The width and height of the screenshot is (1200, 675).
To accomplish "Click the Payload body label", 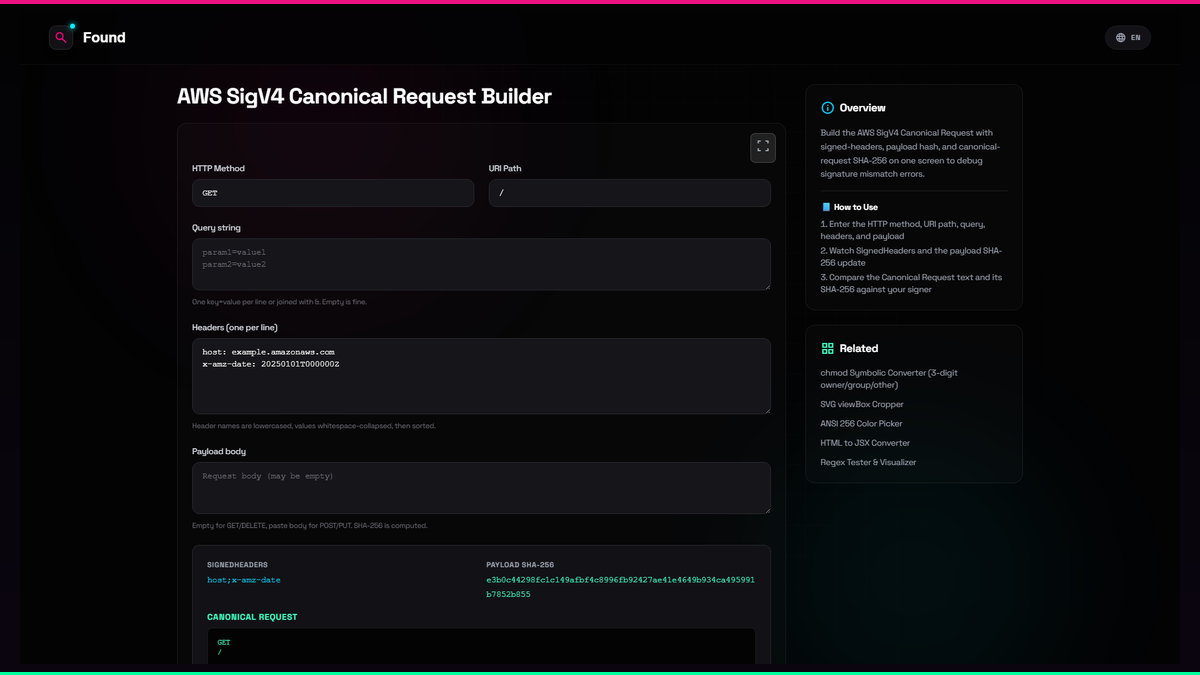I will [219, 452].
